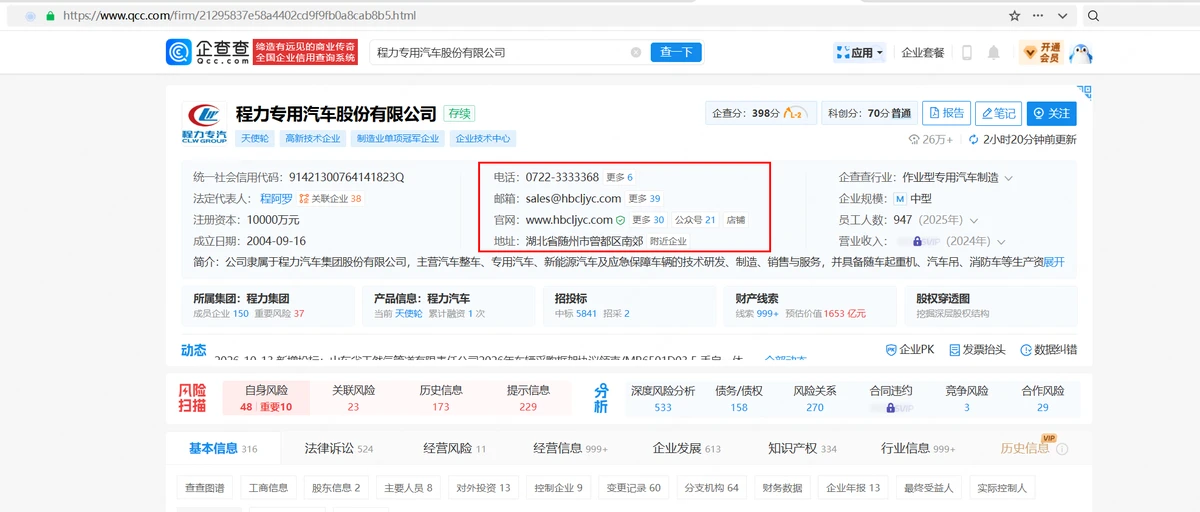The image size is (1200, 512).
Task: Open the 应用 dropdown menu
Action: pos(859,52)
